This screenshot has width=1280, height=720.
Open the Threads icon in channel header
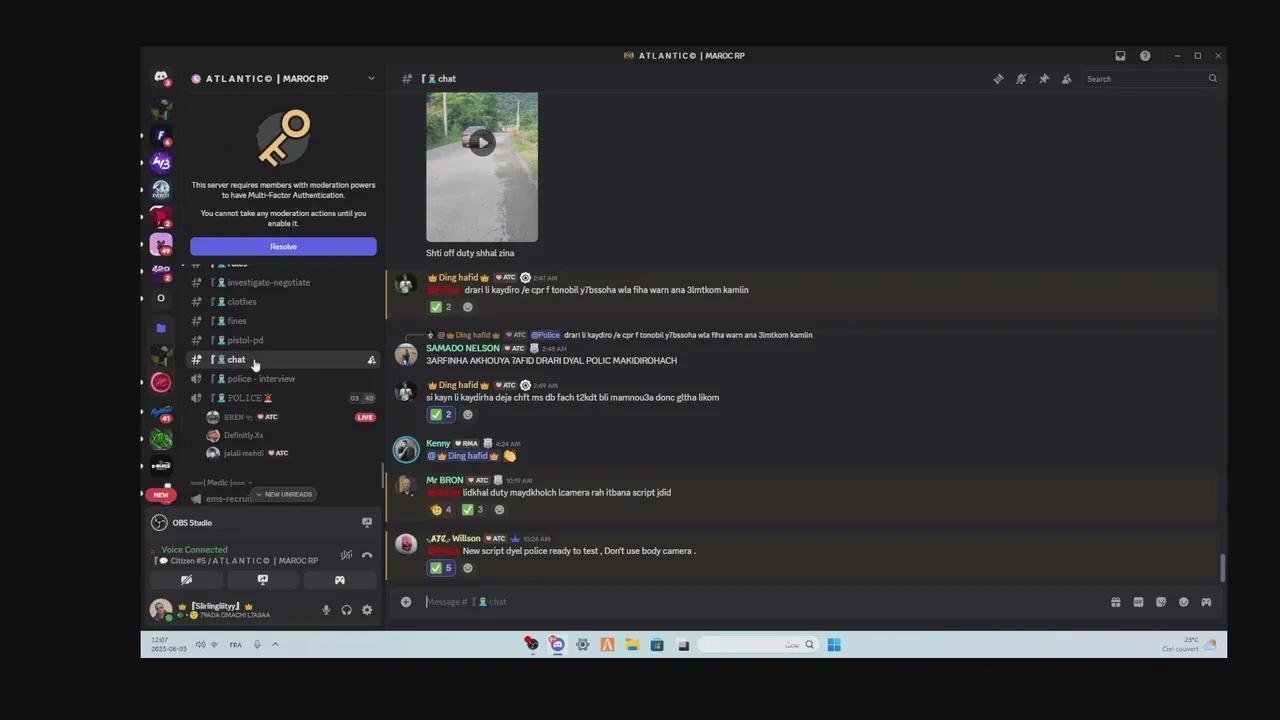998,79
